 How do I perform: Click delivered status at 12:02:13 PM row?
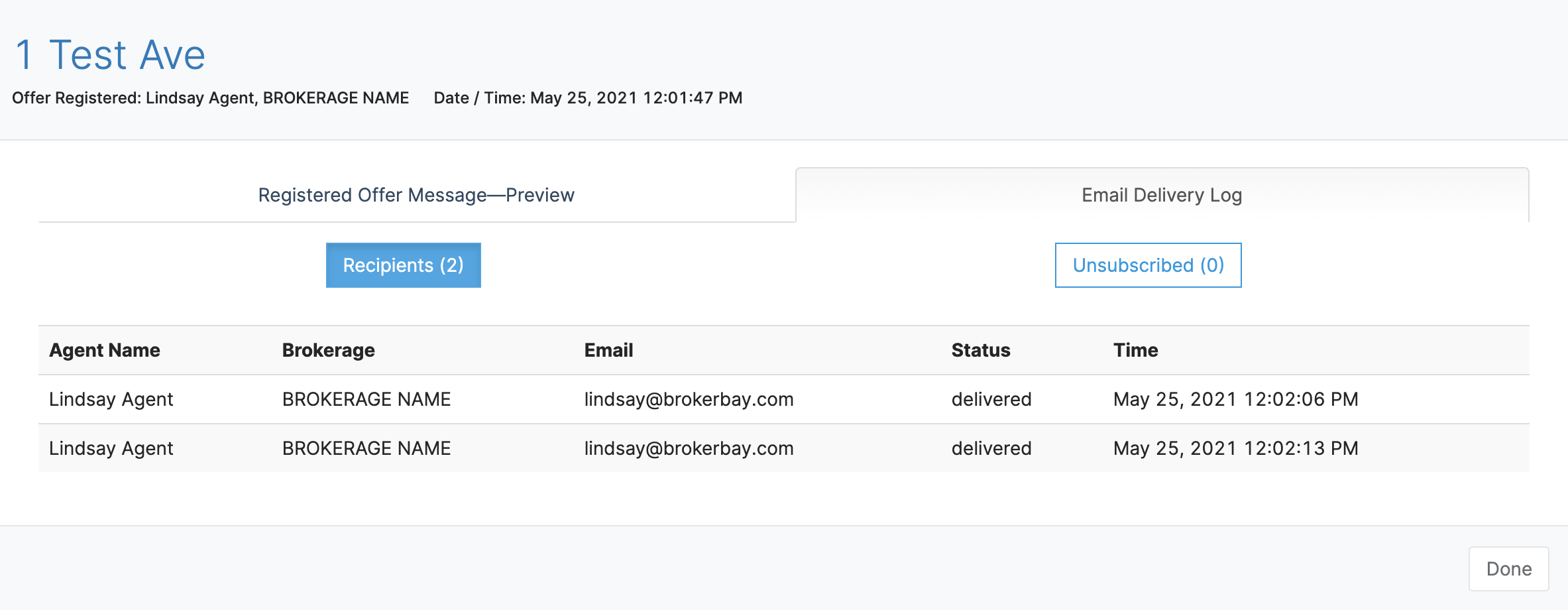[x=991, y=448]
